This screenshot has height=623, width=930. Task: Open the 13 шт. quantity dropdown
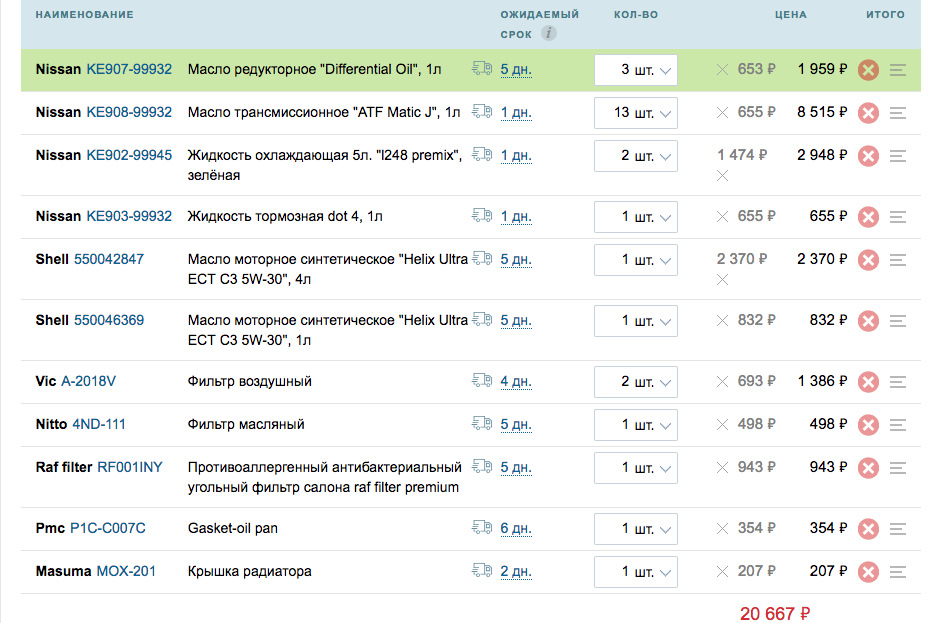point(636,113)
